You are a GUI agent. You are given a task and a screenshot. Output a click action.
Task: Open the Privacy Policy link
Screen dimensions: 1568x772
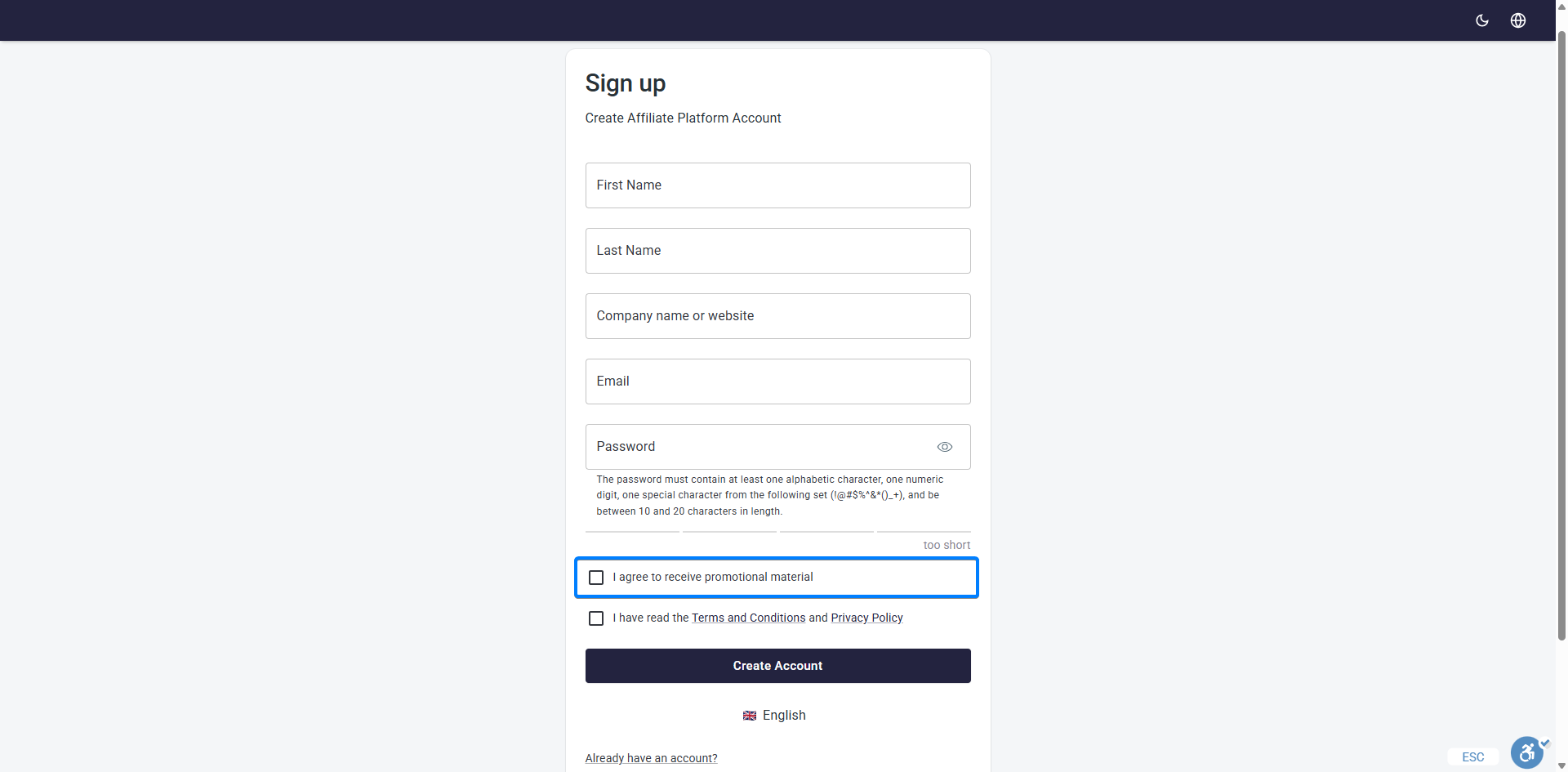pyautogui.click(x=866, y=618)
